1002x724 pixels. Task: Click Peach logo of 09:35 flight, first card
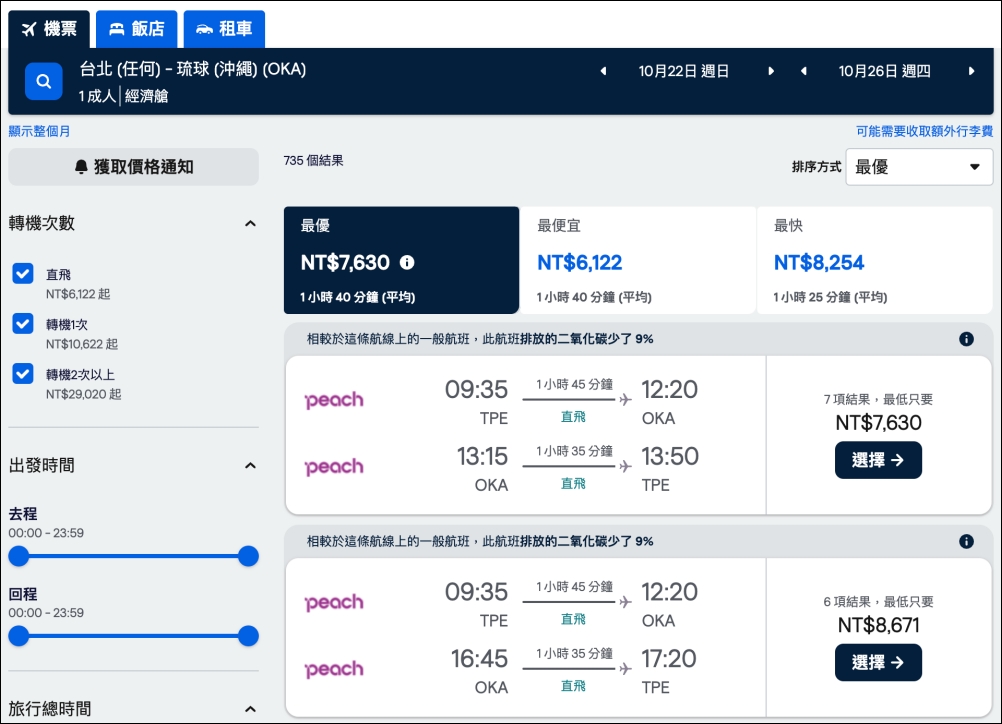pos(334,400)
